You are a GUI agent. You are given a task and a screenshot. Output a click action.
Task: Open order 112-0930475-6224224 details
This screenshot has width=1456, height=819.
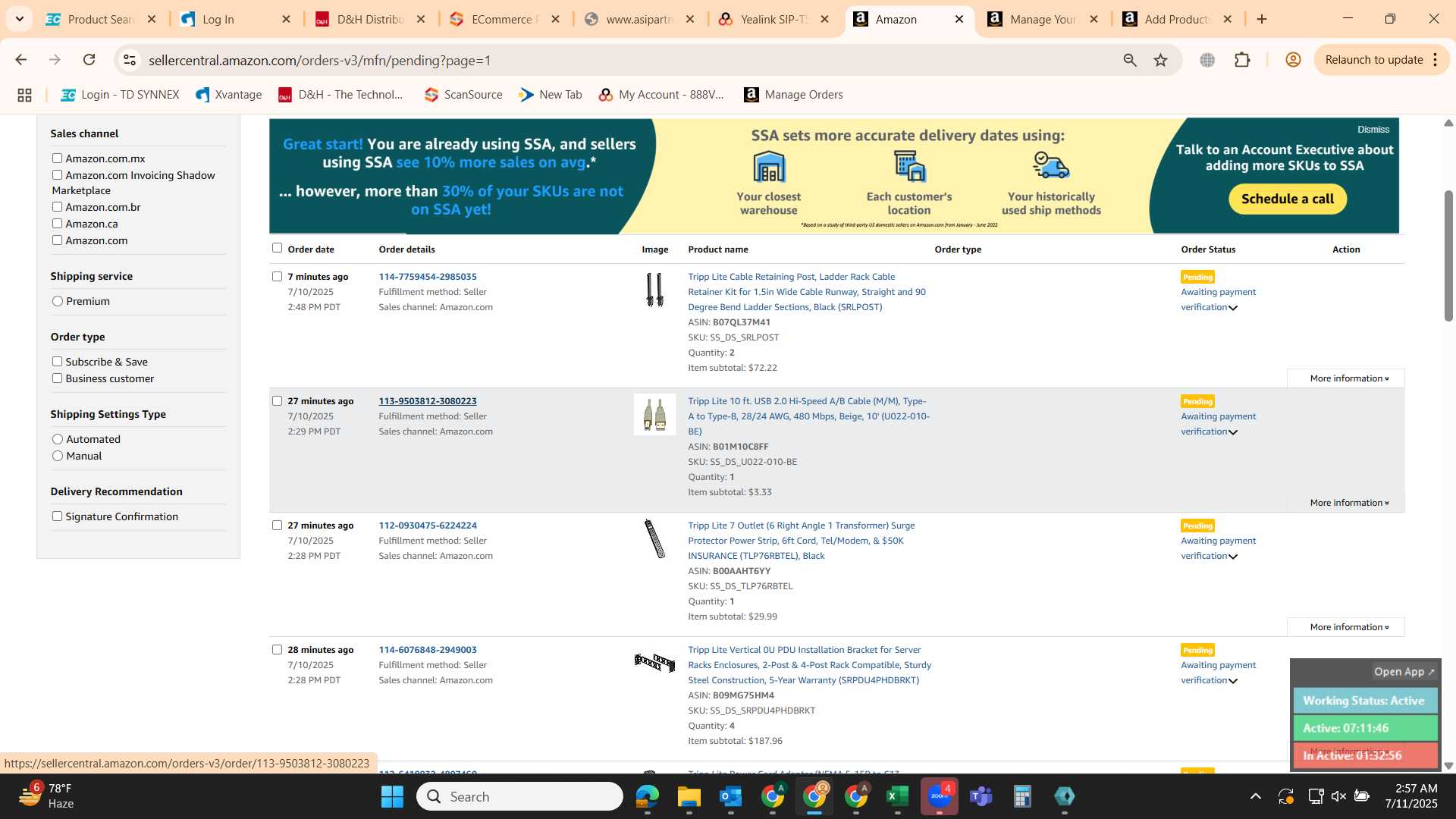pos(428,525)
